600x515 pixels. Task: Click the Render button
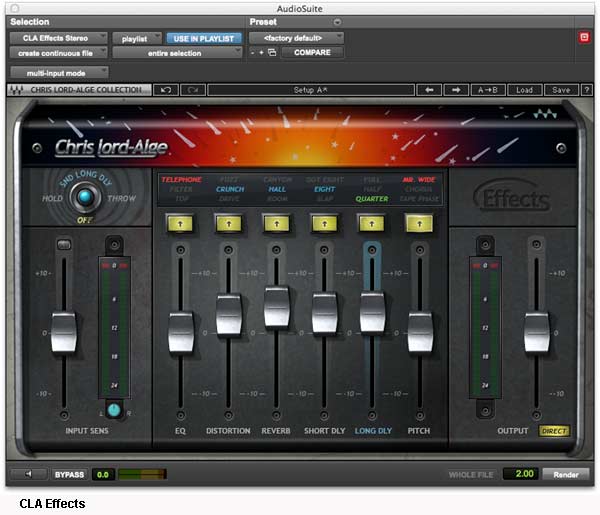566,474
